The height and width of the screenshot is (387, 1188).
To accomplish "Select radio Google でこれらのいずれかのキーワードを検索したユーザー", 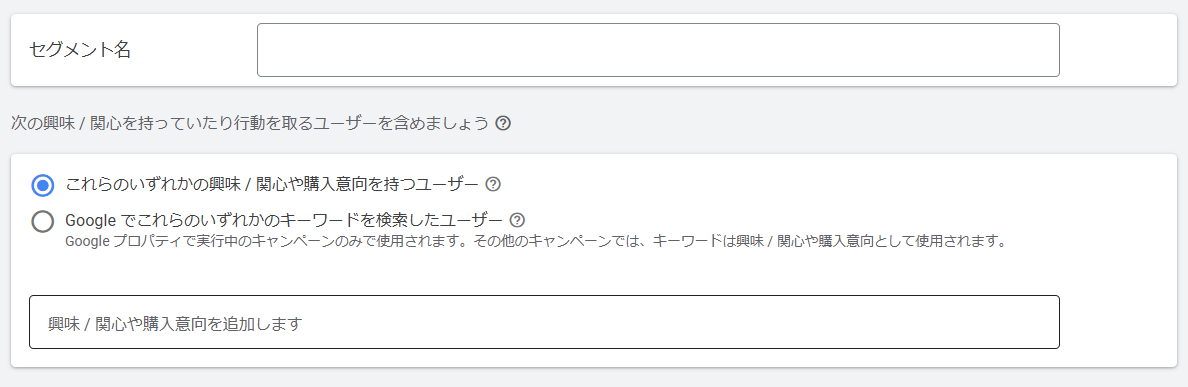I will pos(43,221).
